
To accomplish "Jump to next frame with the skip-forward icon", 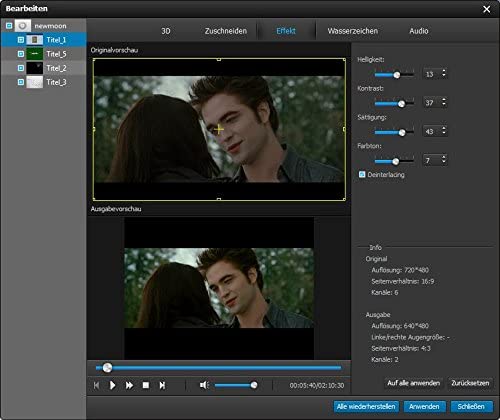I will pos(162,385).
